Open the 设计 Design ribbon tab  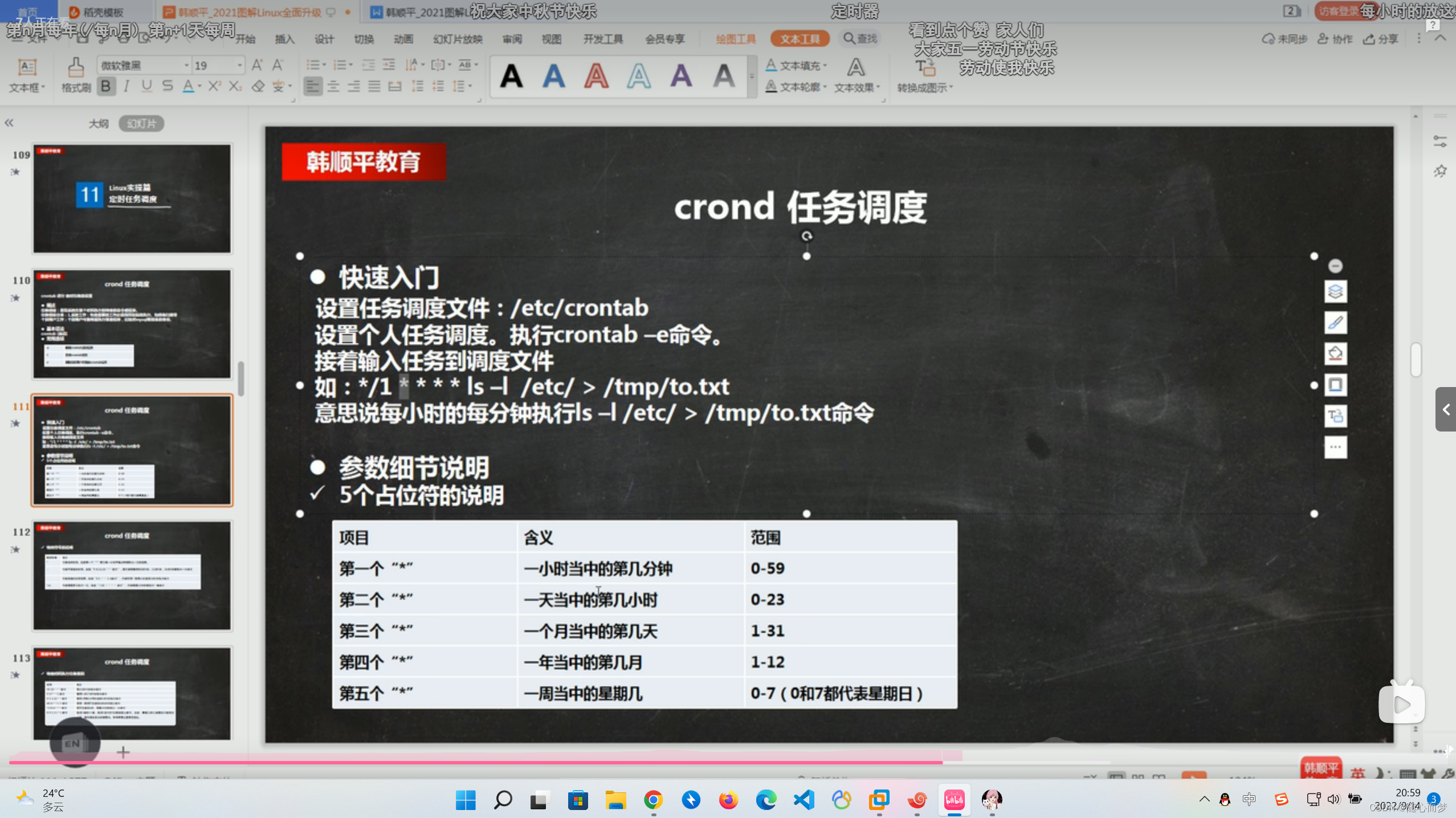pos(324,39)
